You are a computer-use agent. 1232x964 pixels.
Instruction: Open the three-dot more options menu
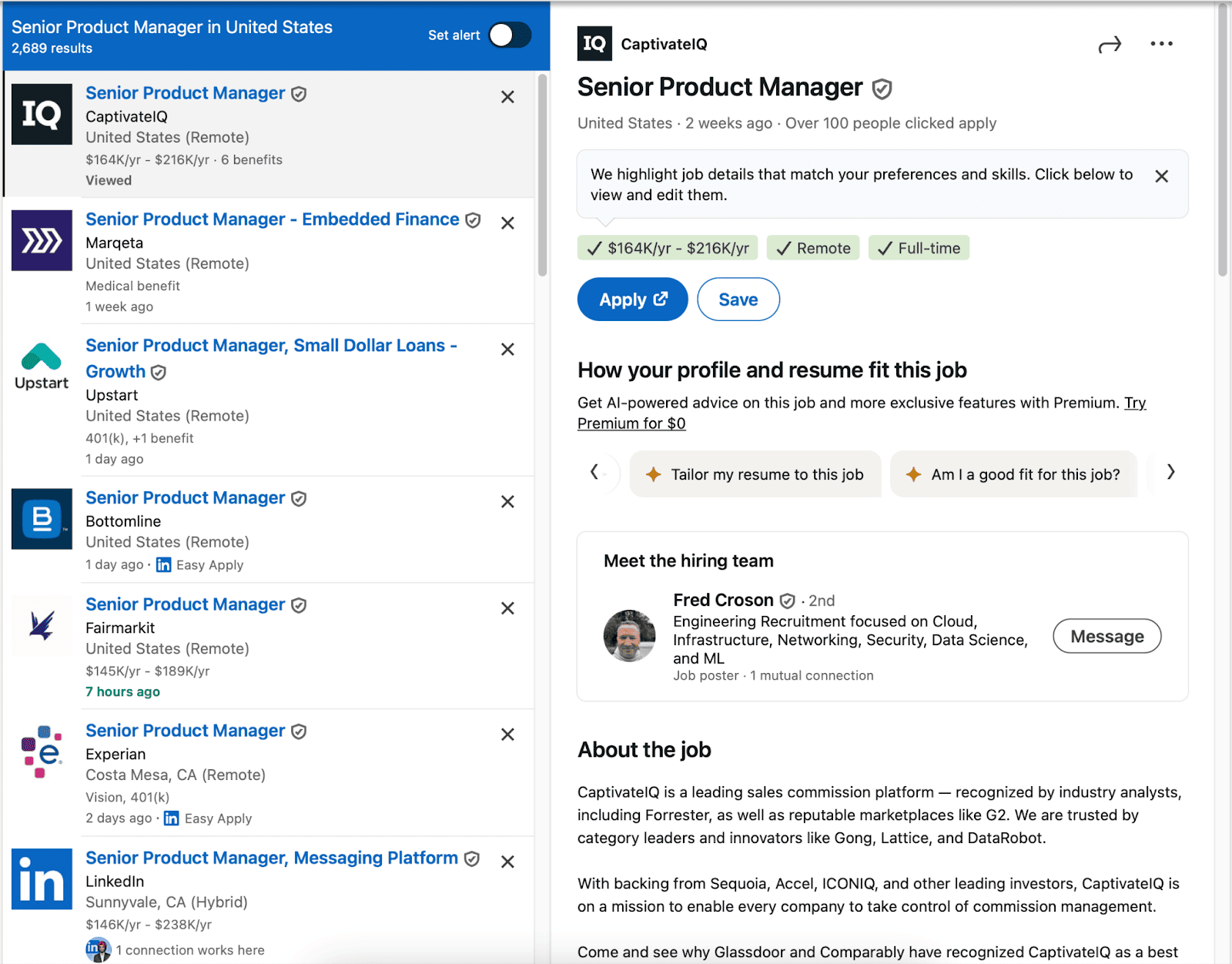click(x=1161, y=44)
